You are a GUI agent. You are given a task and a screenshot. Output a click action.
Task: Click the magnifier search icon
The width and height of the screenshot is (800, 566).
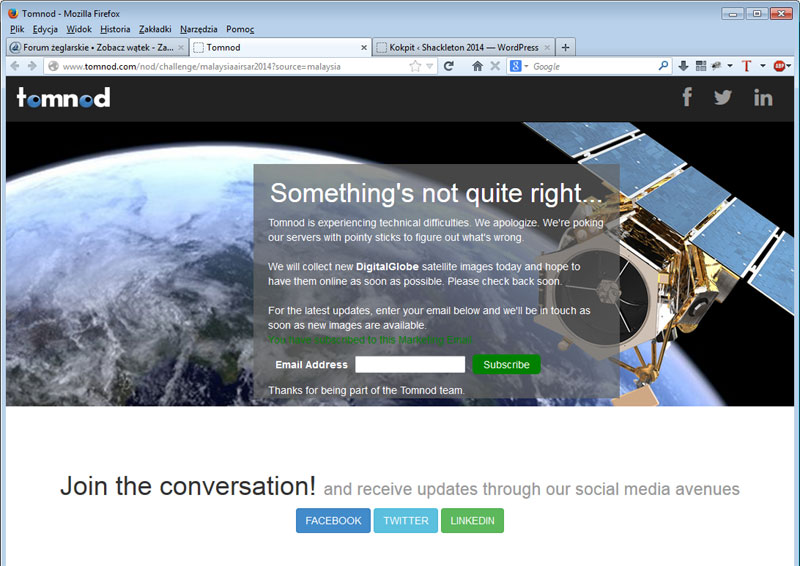coord(663,65)
